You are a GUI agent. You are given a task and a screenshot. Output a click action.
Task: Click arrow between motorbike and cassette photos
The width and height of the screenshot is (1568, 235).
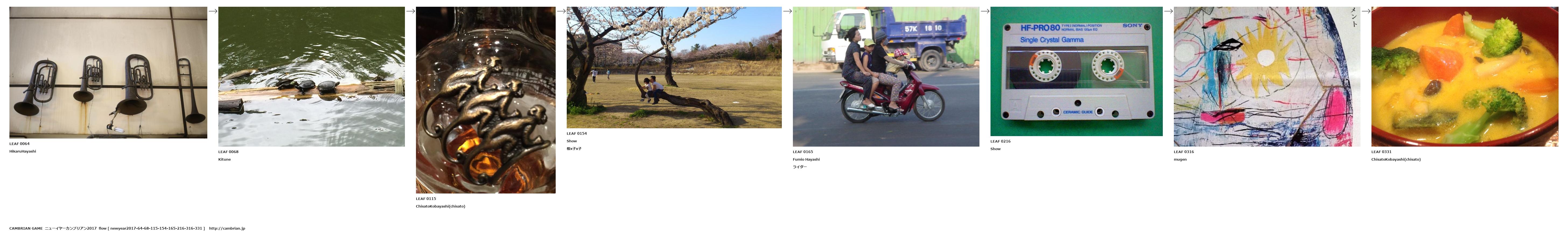point(985,11)
